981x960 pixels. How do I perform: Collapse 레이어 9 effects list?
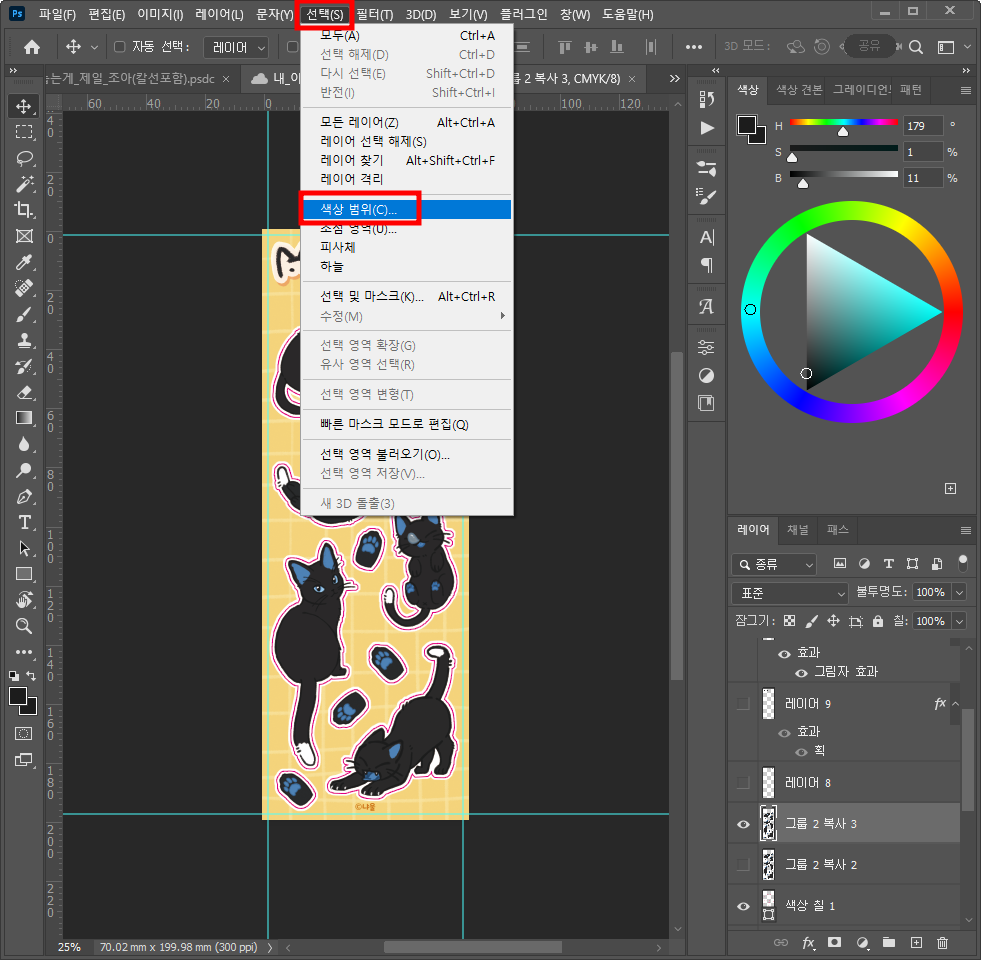point(955,704)
